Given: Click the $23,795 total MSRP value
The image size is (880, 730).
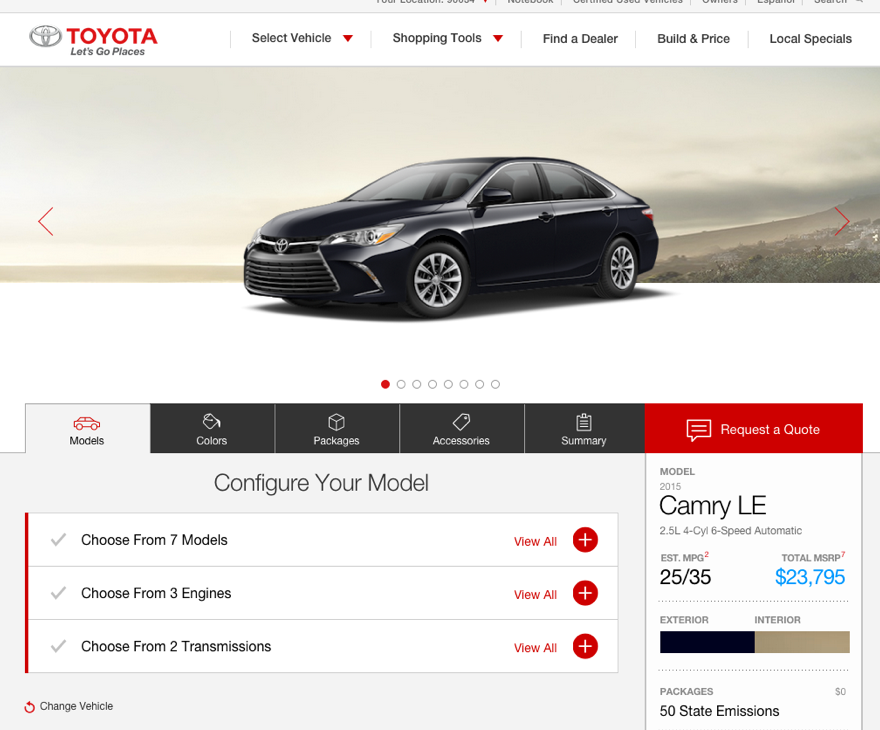Looking at the screenshot, I should (810, 577).
